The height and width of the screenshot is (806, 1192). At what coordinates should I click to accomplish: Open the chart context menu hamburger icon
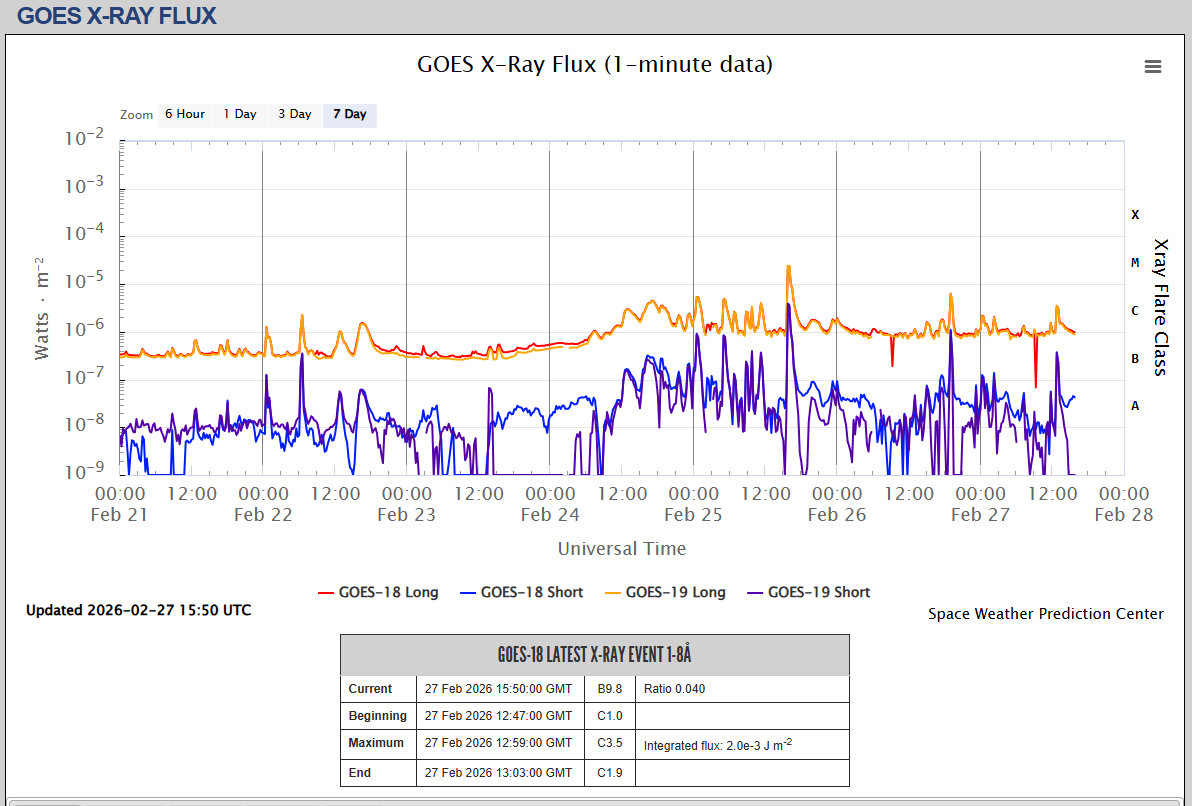click(1153, 67)
